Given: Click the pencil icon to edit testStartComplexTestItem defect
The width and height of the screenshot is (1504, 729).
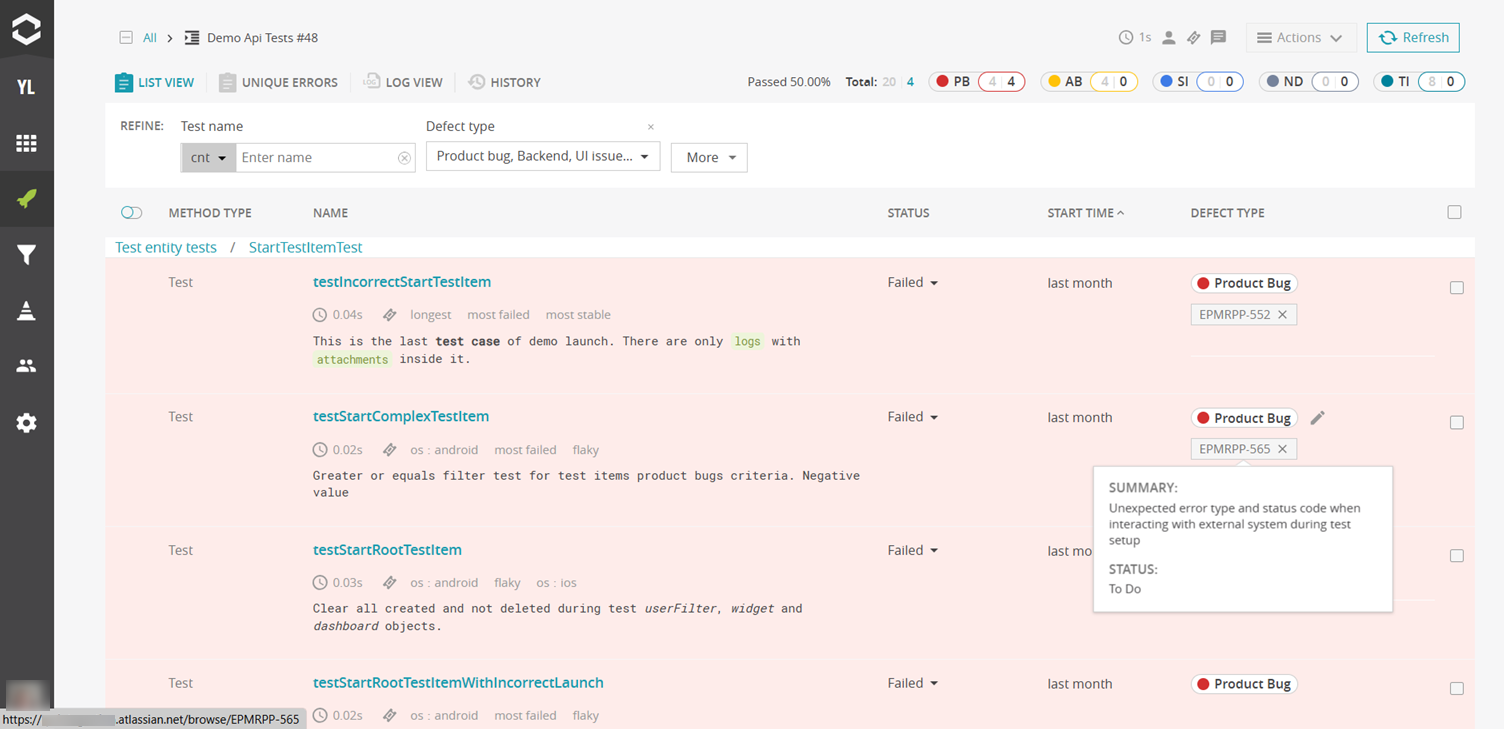Looking at the screenshot, I should [x=1317, y=418].
